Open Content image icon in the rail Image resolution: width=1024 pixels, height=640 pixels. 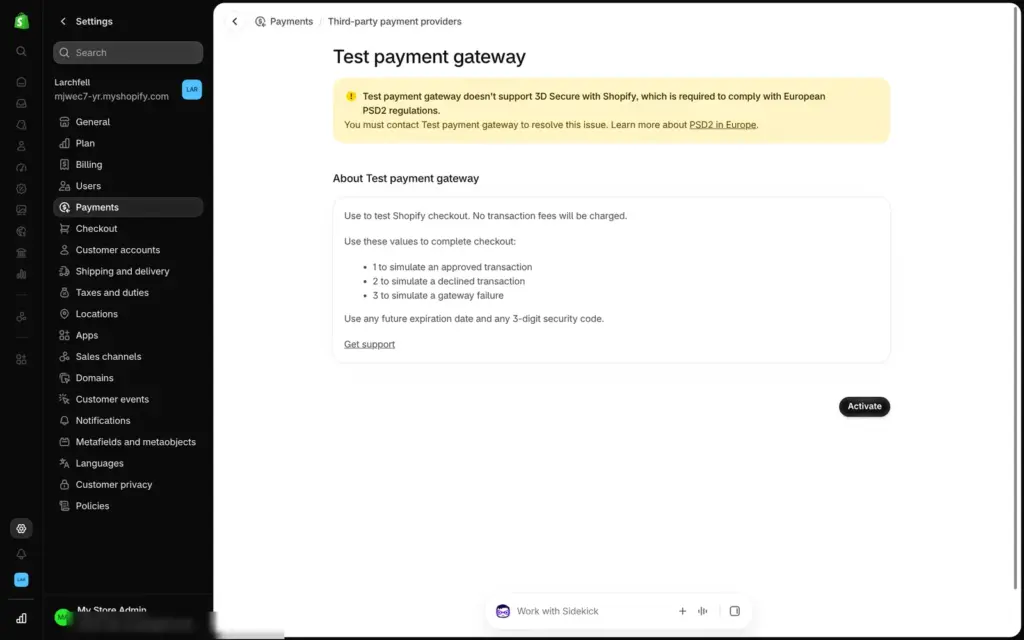click(x=21, y=210)
